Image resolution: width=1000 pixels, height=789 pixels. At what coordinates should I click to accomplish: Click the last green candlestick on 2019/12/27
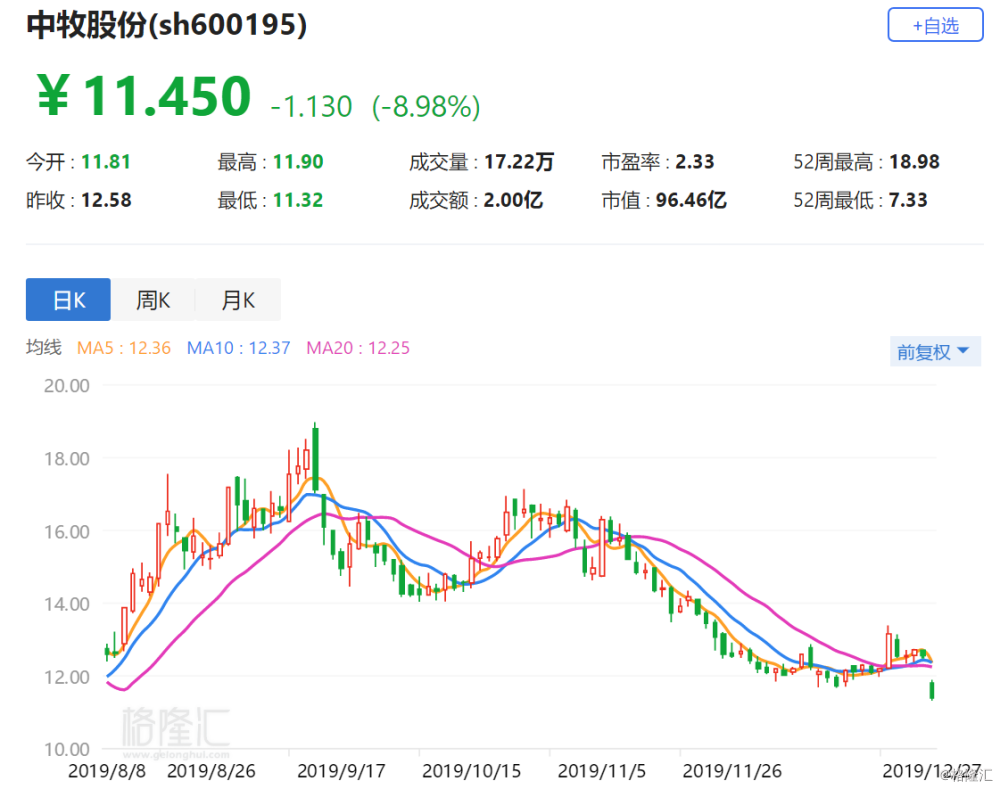point(932,690)
